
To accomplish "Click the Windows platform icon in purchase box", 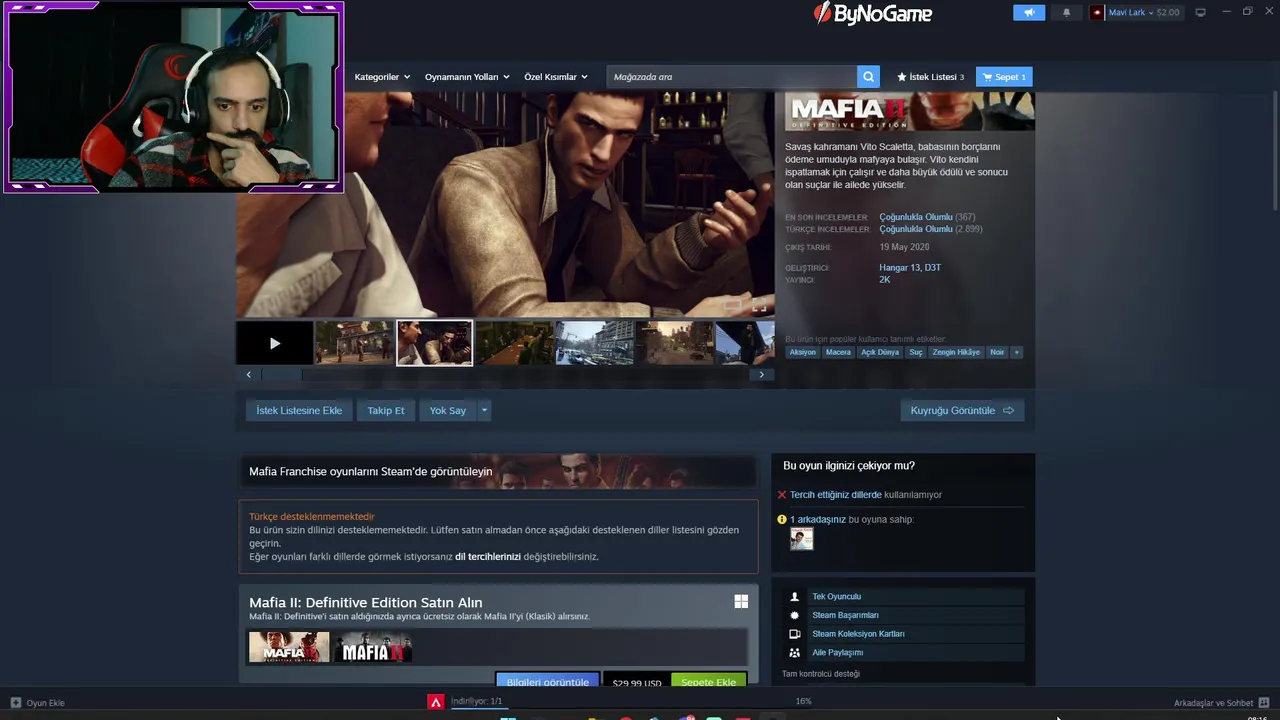I will pyautogui.click(x=741, y=601).
